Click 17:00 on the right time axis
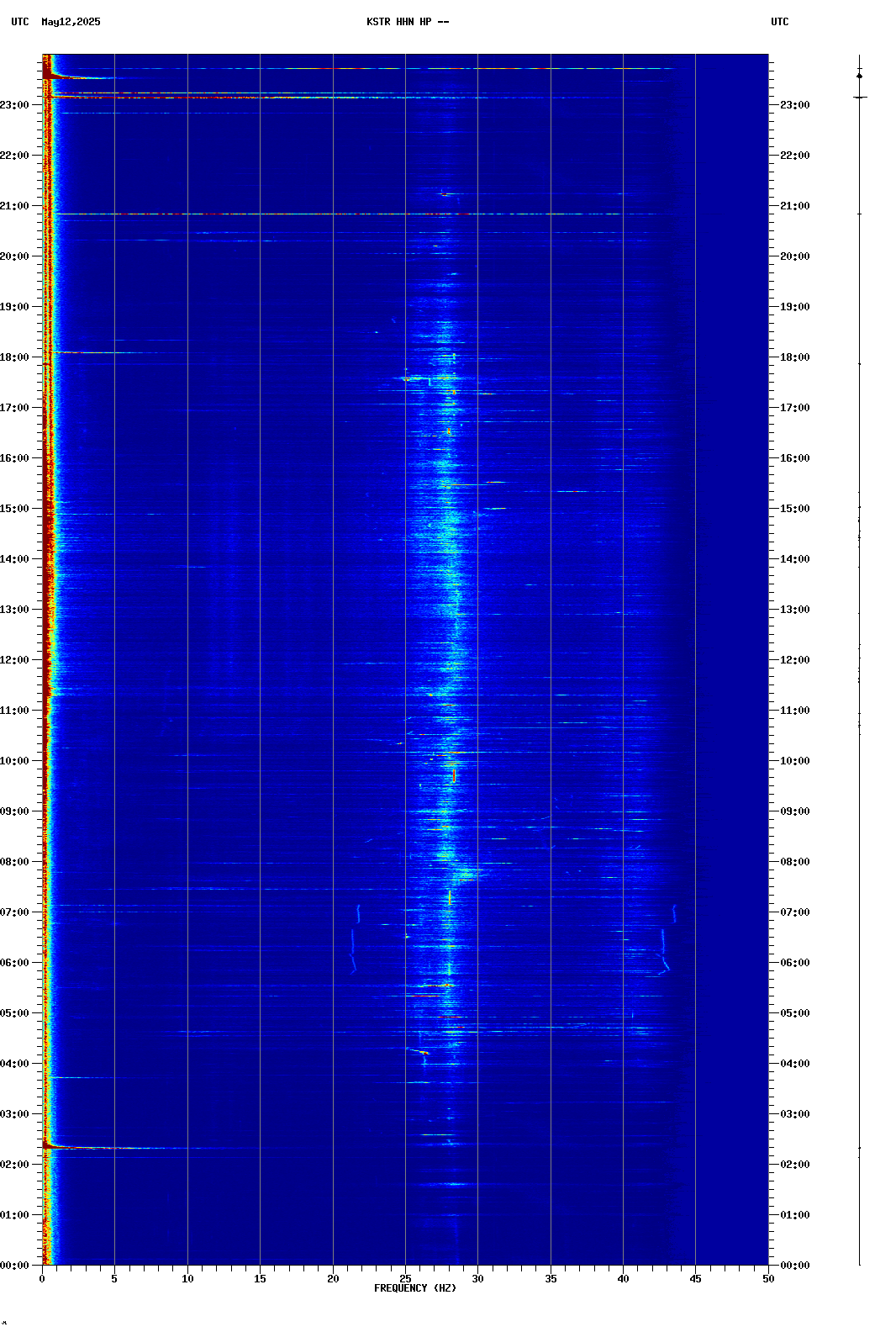The width and height of the screenshot is (896, 1332). point(795,408)
